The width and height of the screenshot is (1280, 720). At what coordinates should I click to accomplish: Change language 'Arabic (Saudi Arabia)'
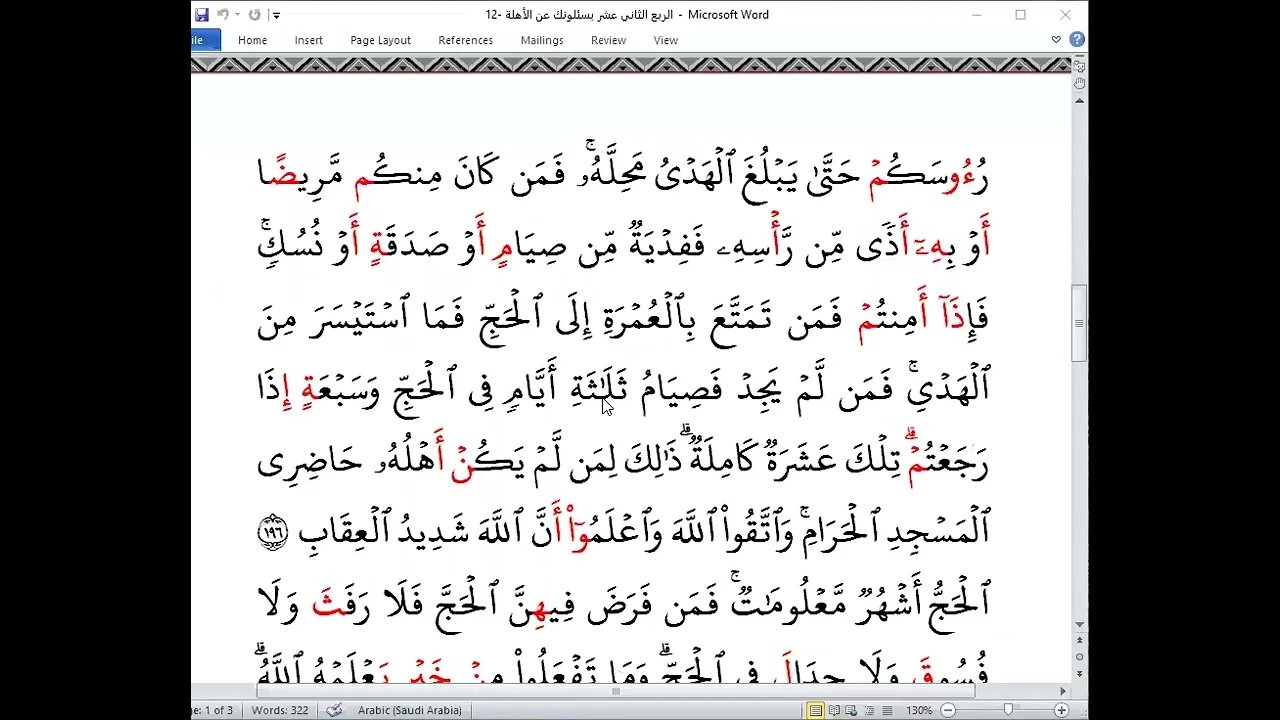coord(410,710)
